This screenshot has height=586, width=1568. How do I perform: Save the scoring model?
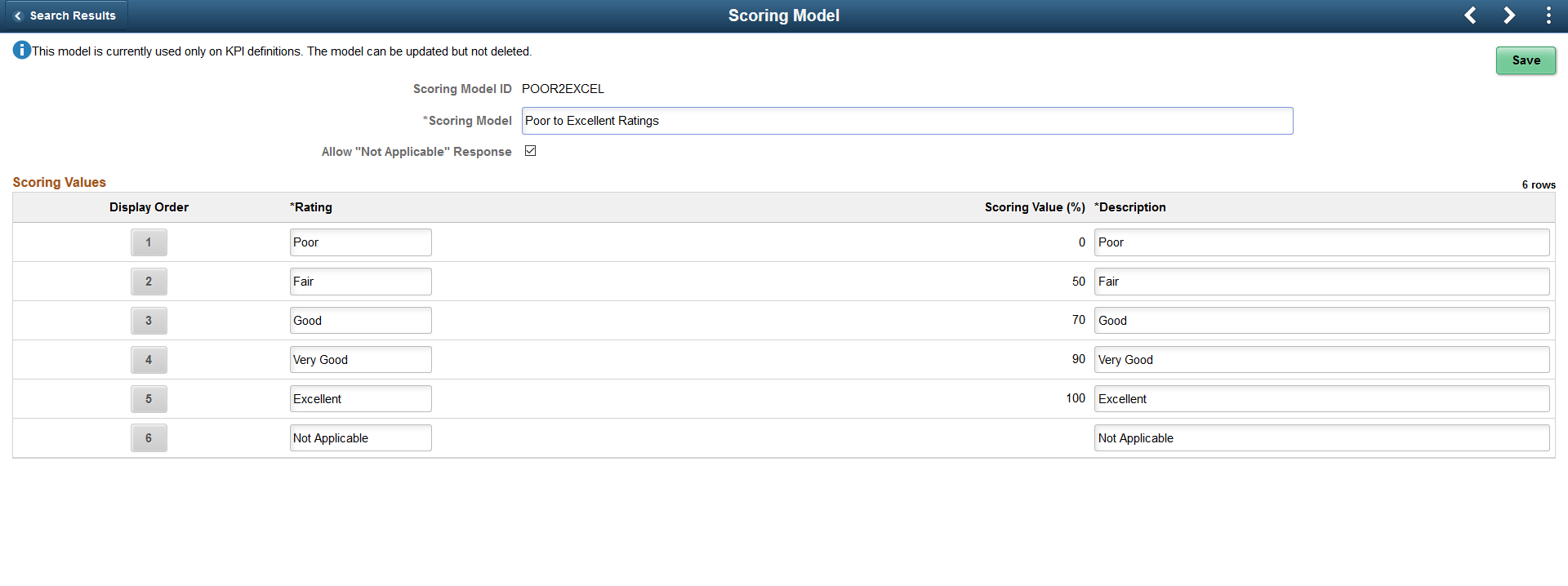1526,60
